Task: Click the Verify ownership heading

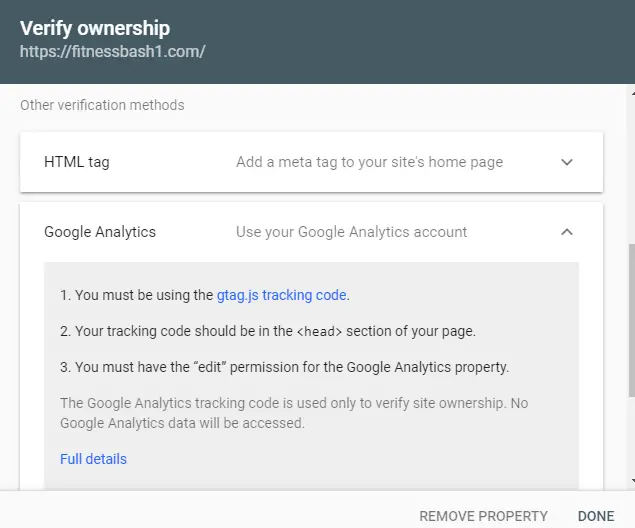Action: pyautogui.click(x=95, y=28)
